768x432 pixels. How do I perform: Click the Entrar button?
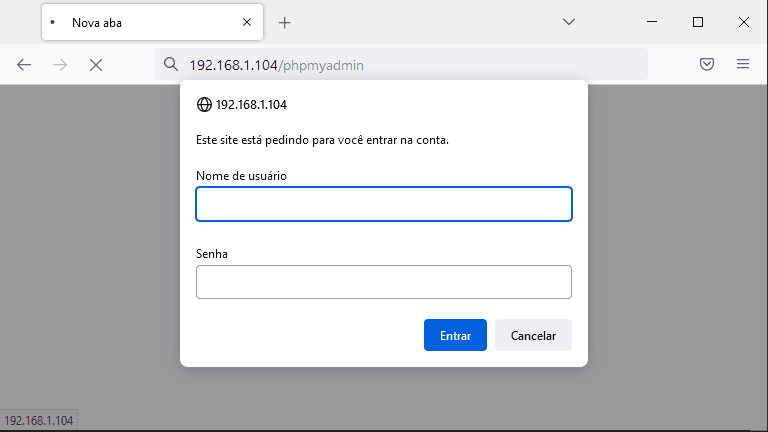tap(455, 336)
